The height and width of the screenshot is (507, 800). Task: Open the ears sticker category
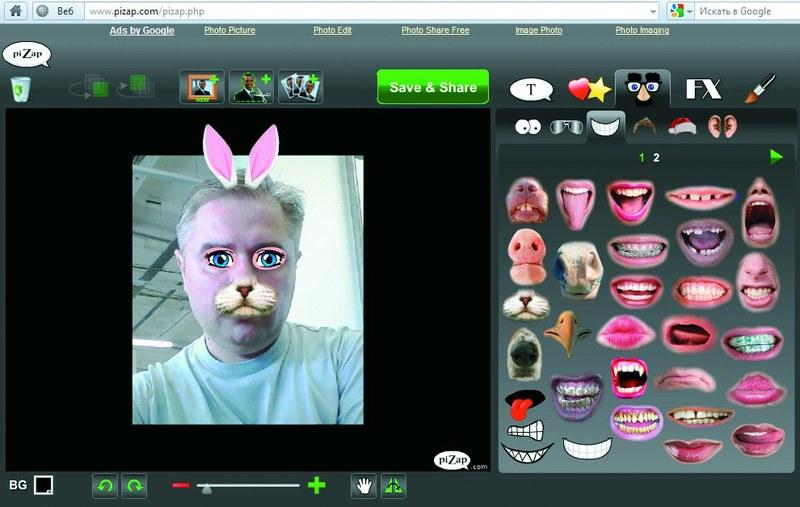point(719,127)
